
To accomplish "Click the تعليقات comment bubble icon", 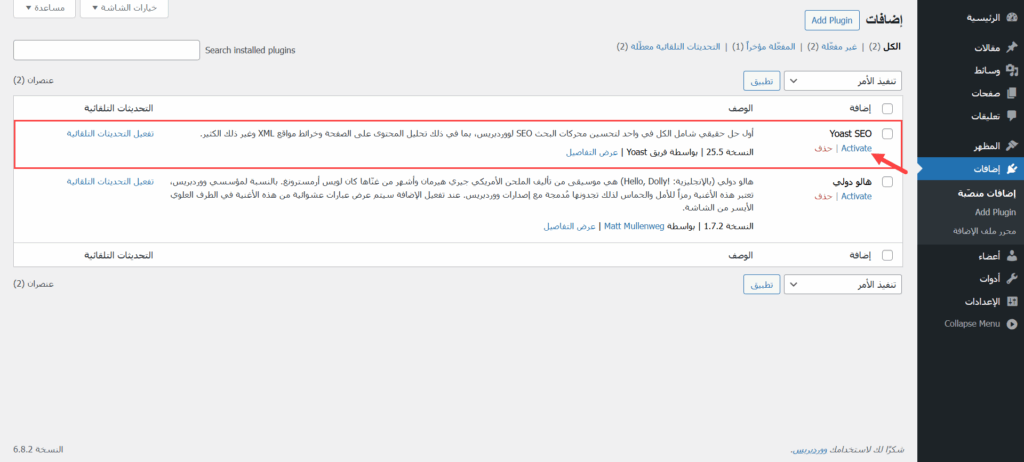I will click(1012, 116).
